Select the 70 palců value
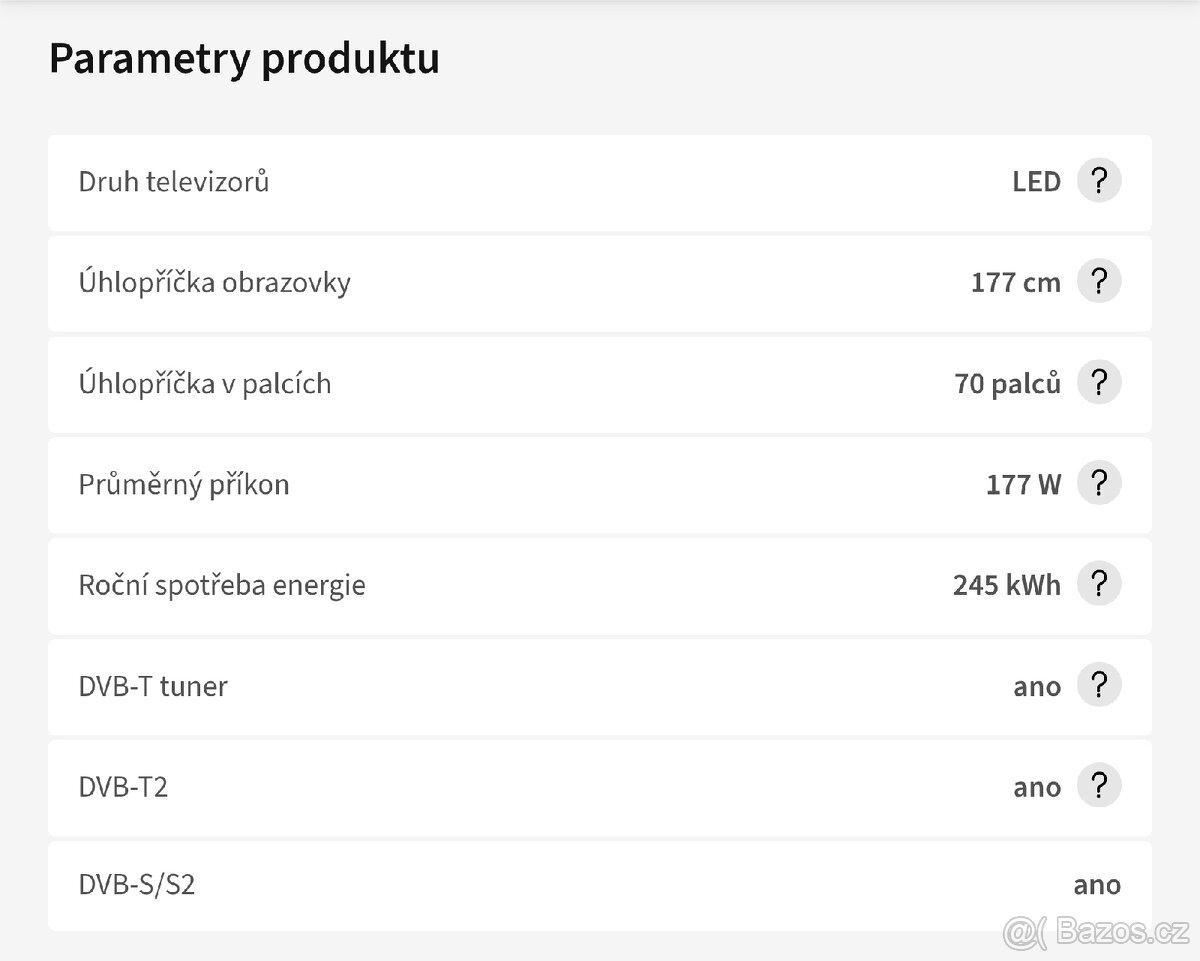The image size is (1200, 961). (x=1007, y=384)
